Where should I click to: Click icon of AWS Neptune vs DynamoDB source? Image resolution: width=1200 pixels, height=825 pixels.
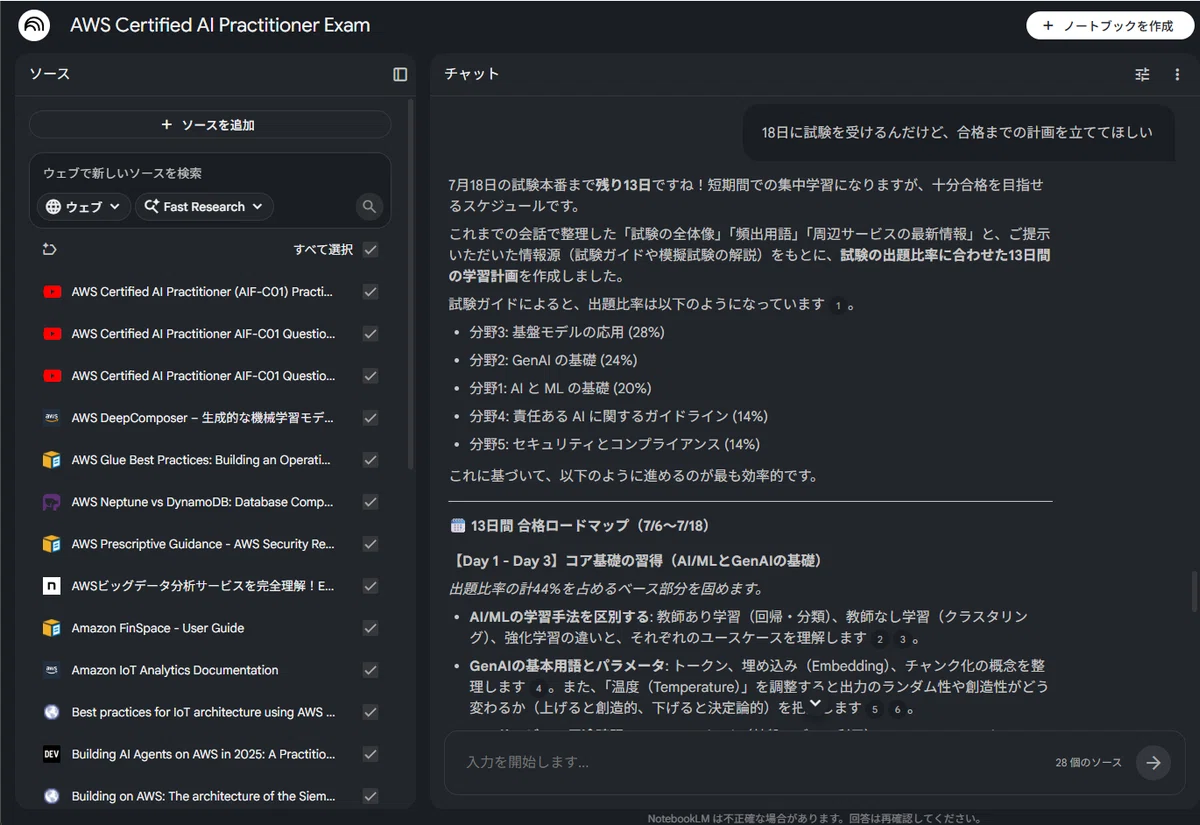pyautogui.click(x=52, y=502)
